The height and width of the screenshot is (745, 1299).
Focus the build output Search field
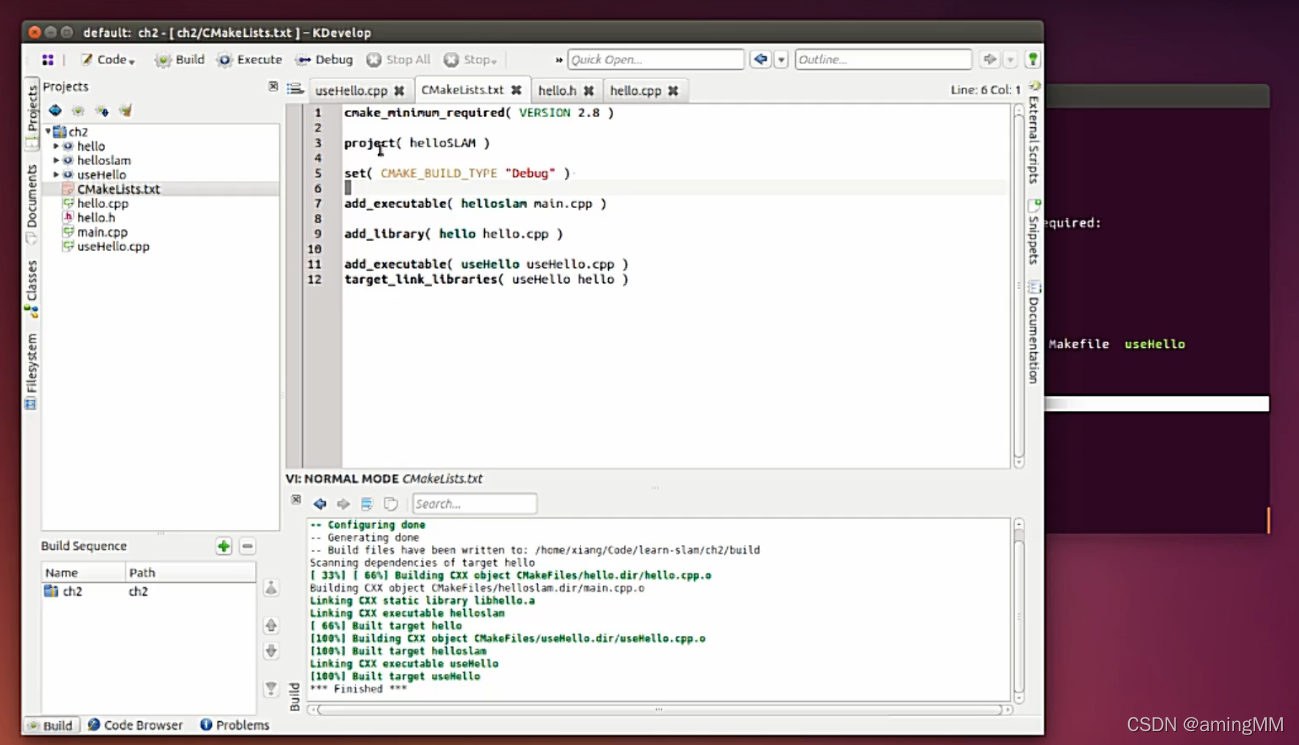coord(474,504)
